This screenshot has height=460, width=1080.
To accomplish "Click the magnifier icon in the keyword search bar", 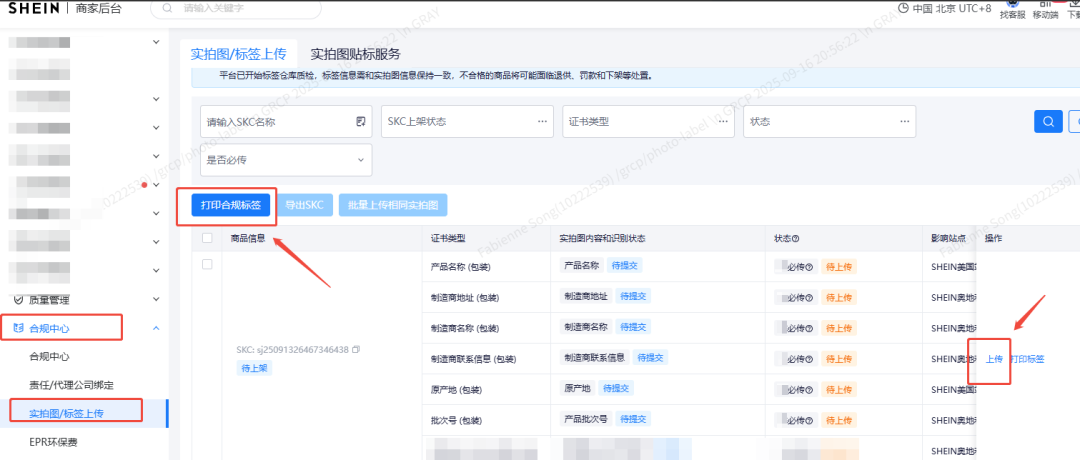I will coord(166,9).
